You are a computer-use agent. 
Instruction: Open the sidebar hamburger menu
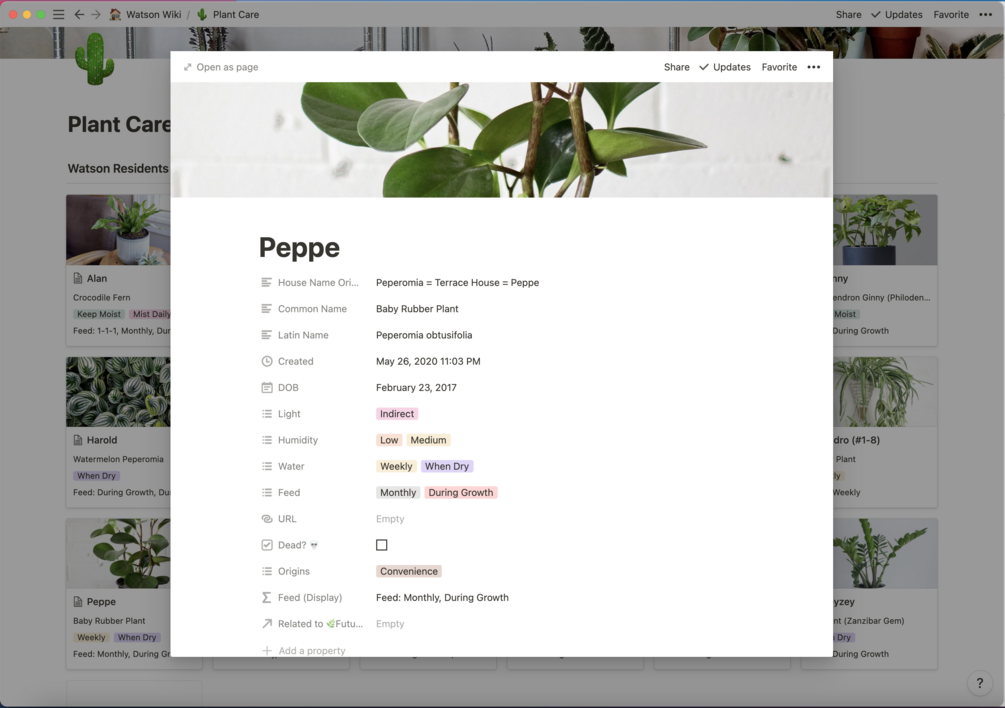click(58, 14)
